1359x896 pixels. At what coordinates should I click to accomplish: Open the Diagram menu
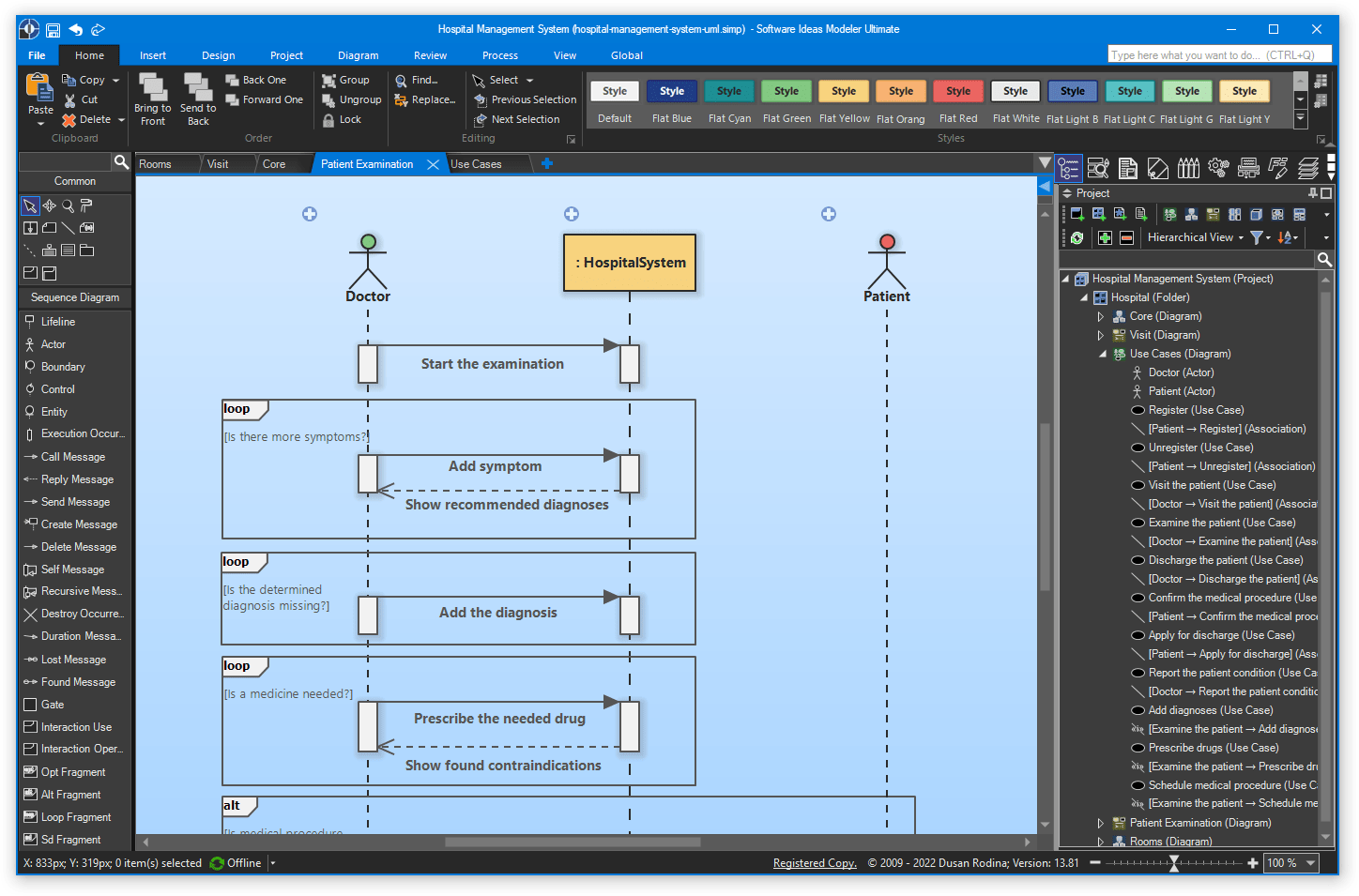[358, 55]
